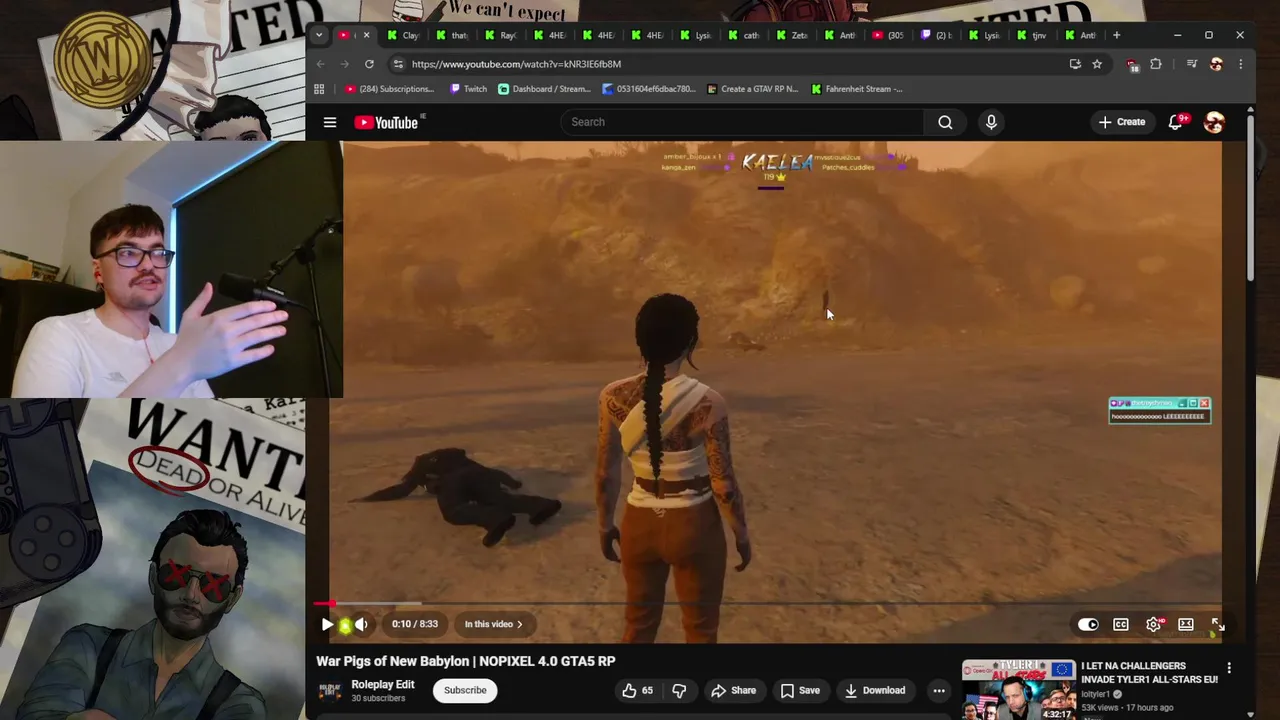This screenshot has height=720, width=1280.
Task: Open a new browser tab
Action: [1116, 35]
